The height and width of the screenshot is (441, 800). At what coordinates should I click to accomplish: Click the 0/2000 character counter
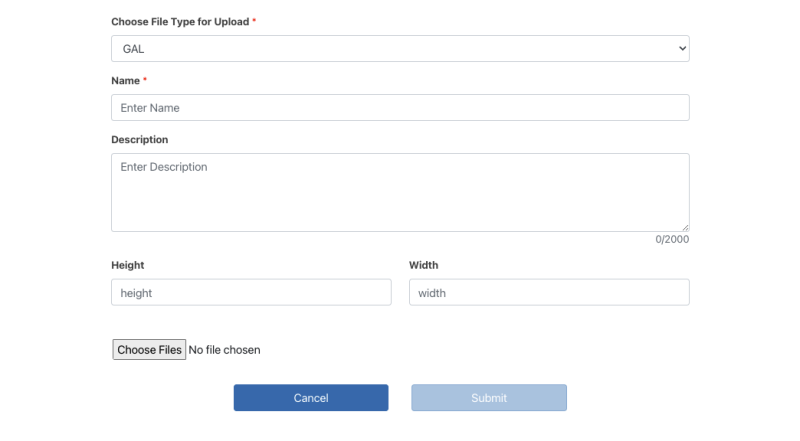point(672,239)
